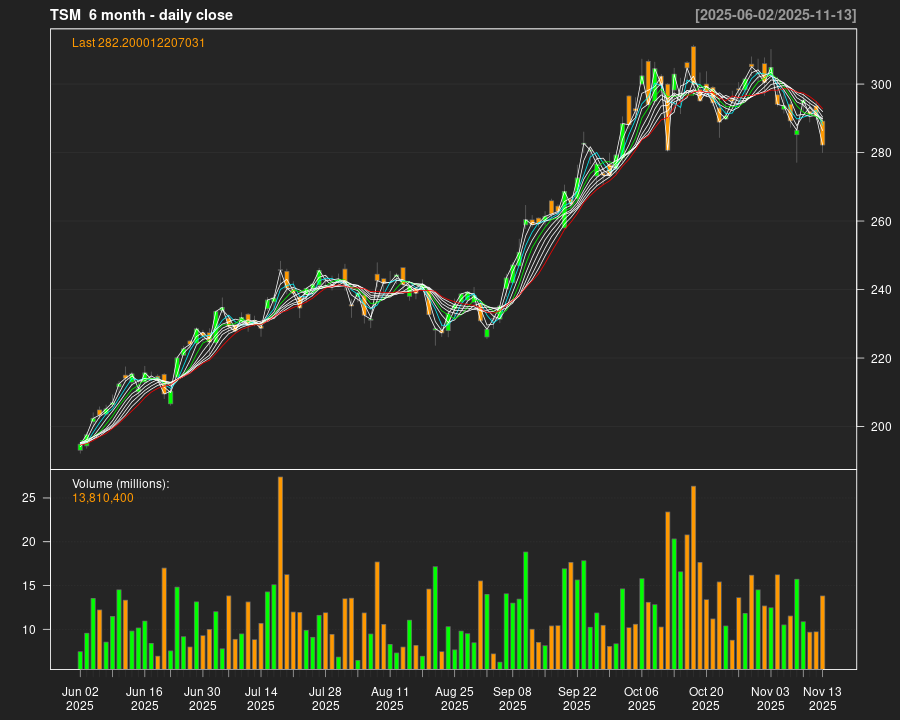
Task: Click the tallest orange volume bar in mid-July
Action: click(280, 572)
